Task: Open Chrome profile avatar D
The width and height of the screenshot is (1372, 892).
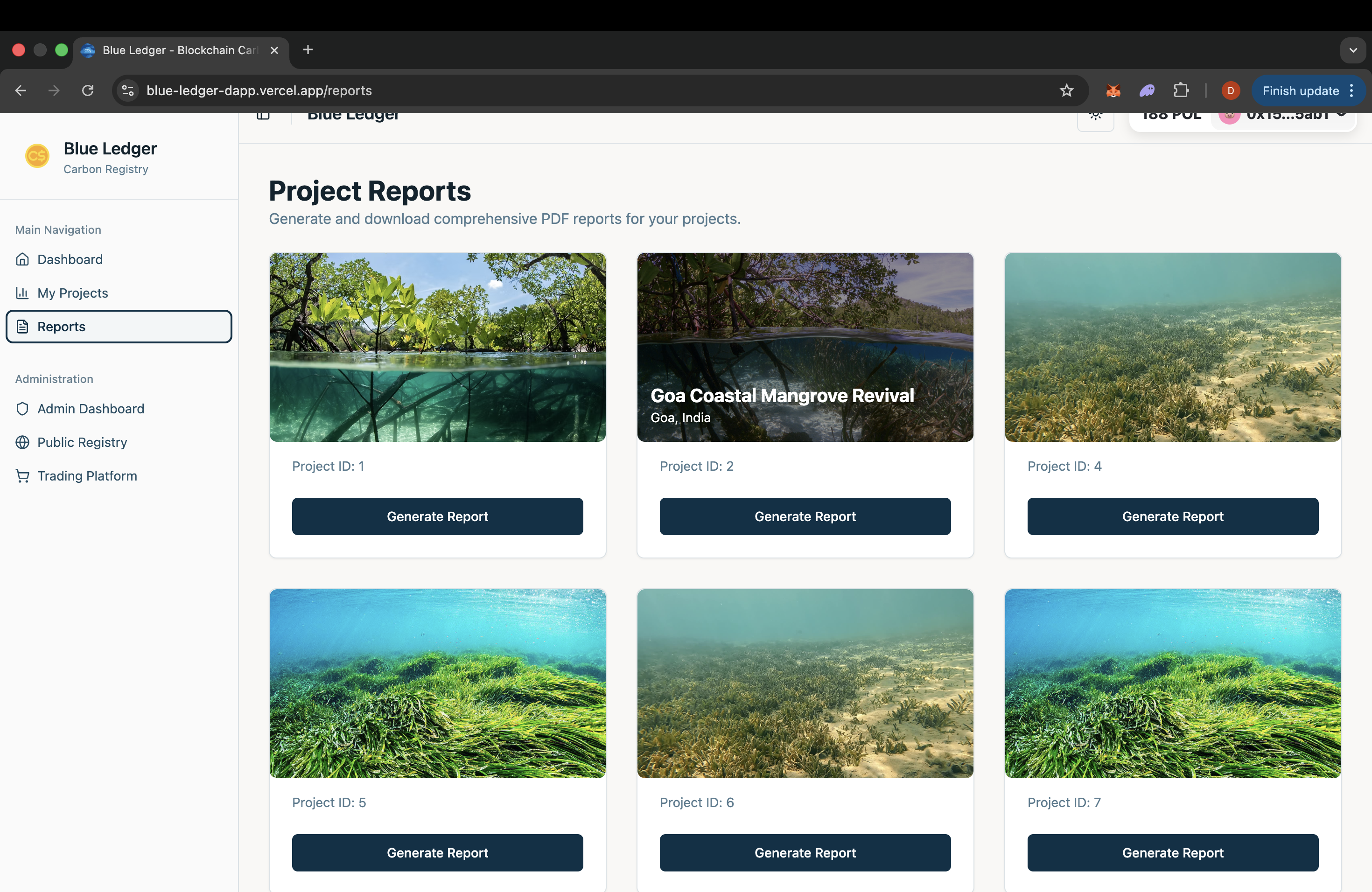Action: (1230, 91)
